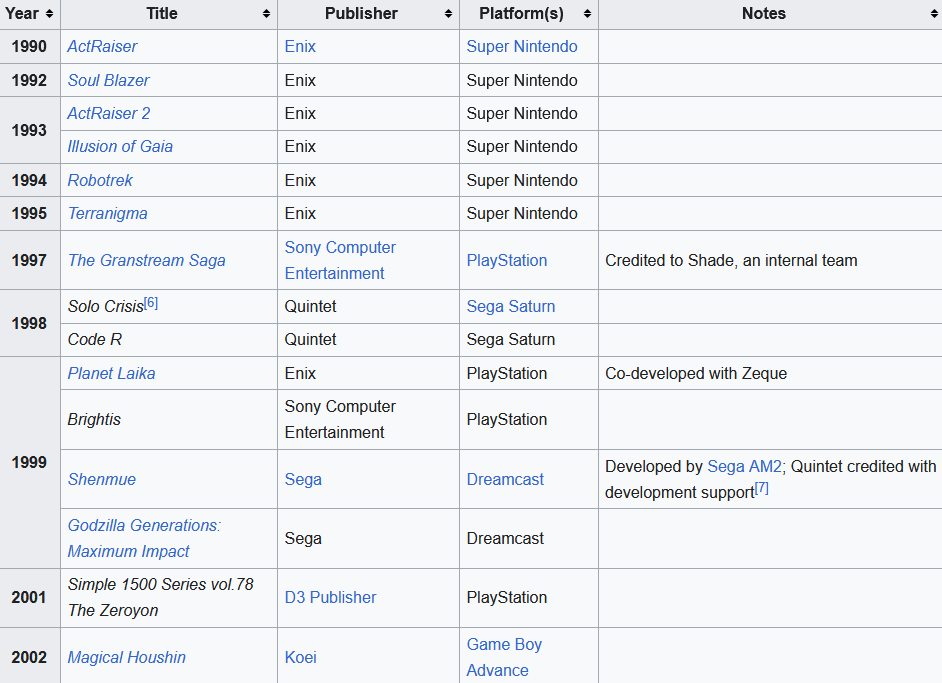Click the 1998 year cell

coord(30,323)
